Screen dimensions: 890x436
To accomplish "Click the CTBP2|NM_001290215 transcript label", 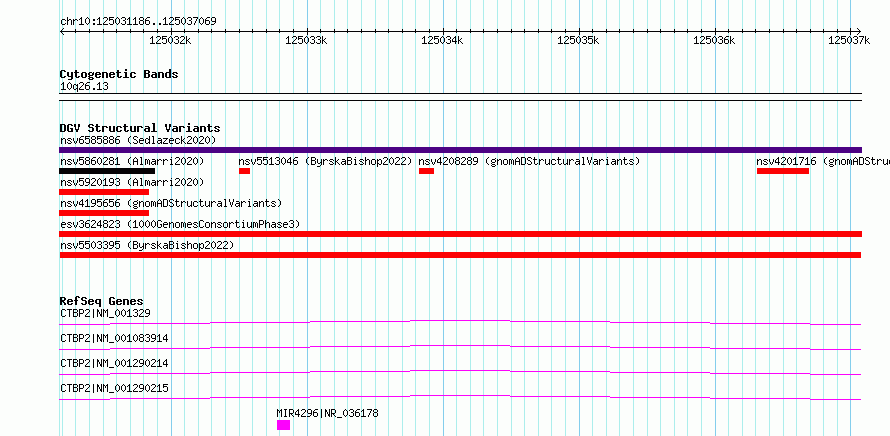I will tap(114, 388).
